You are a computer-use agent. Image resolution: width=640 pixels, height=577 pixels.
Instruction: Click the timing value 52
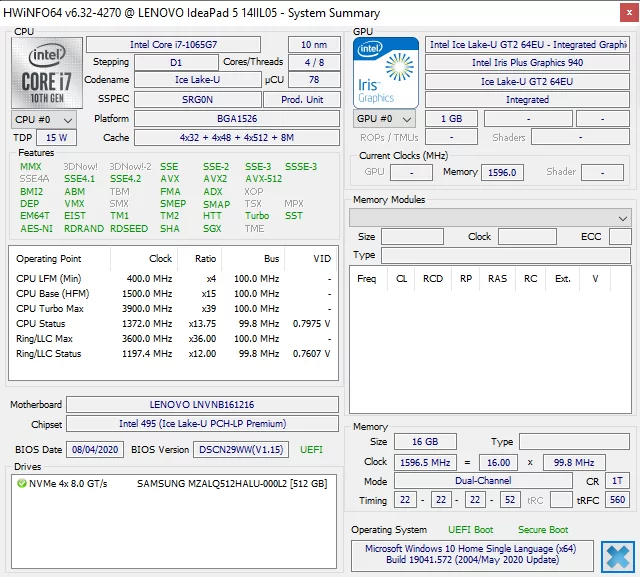510,499
